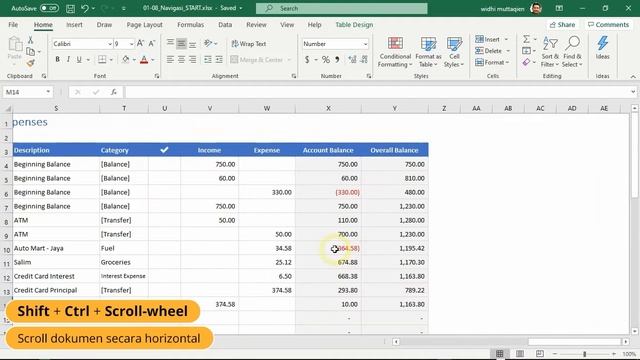Screen dimensions: 640x360
Task: Open the Ribbon Display Options icon
Action: point(559,8)
